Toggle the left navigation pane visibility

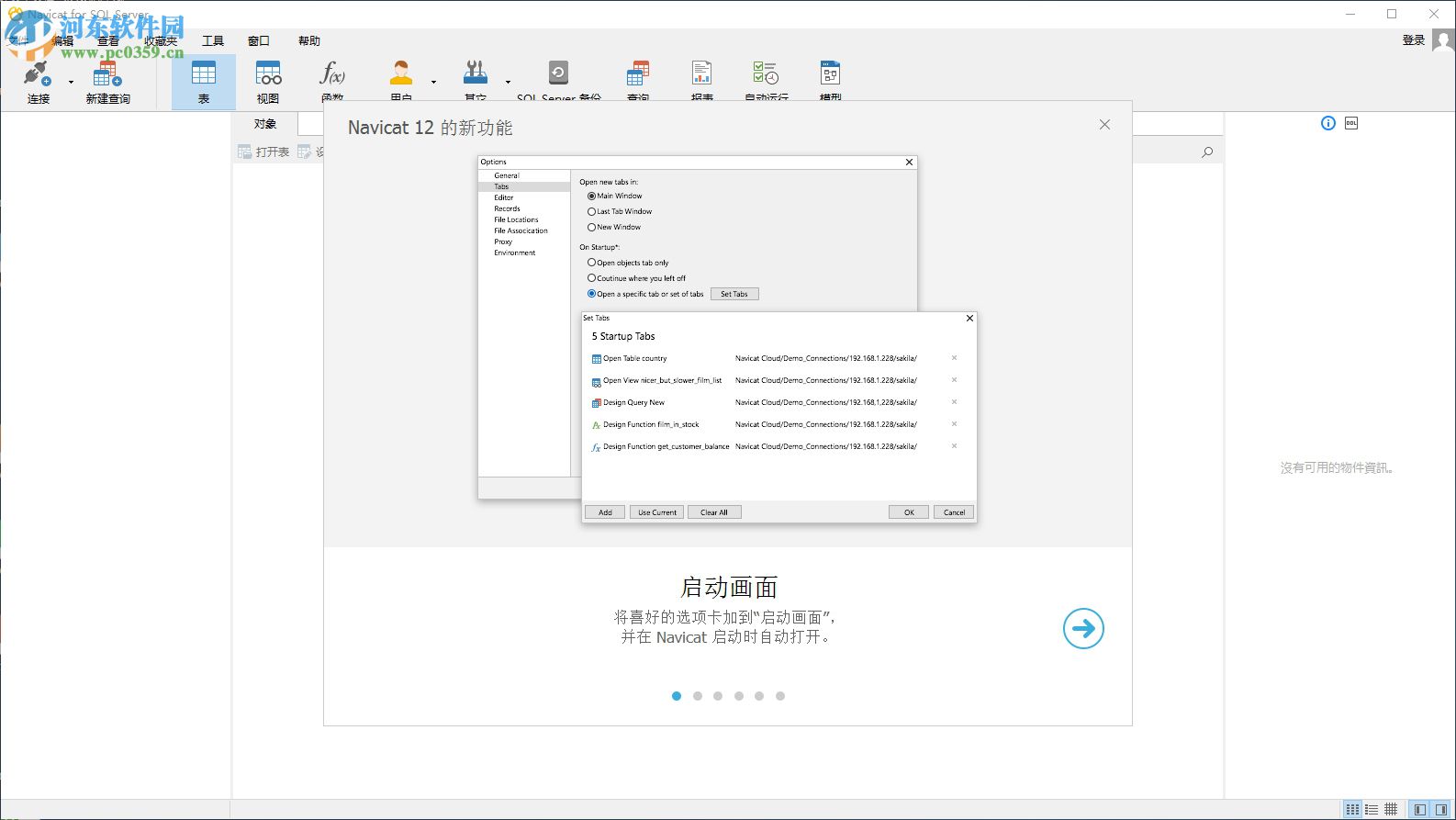click(x=1421, y=809)
